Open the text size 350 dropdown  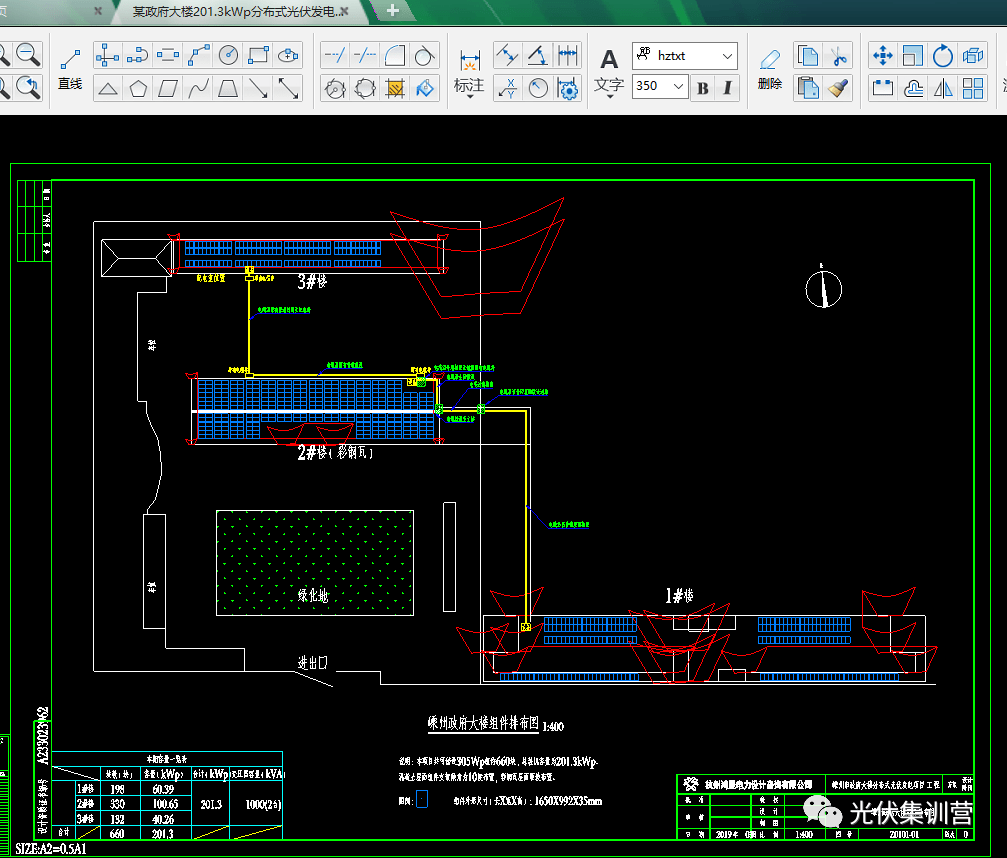[679, 86]
